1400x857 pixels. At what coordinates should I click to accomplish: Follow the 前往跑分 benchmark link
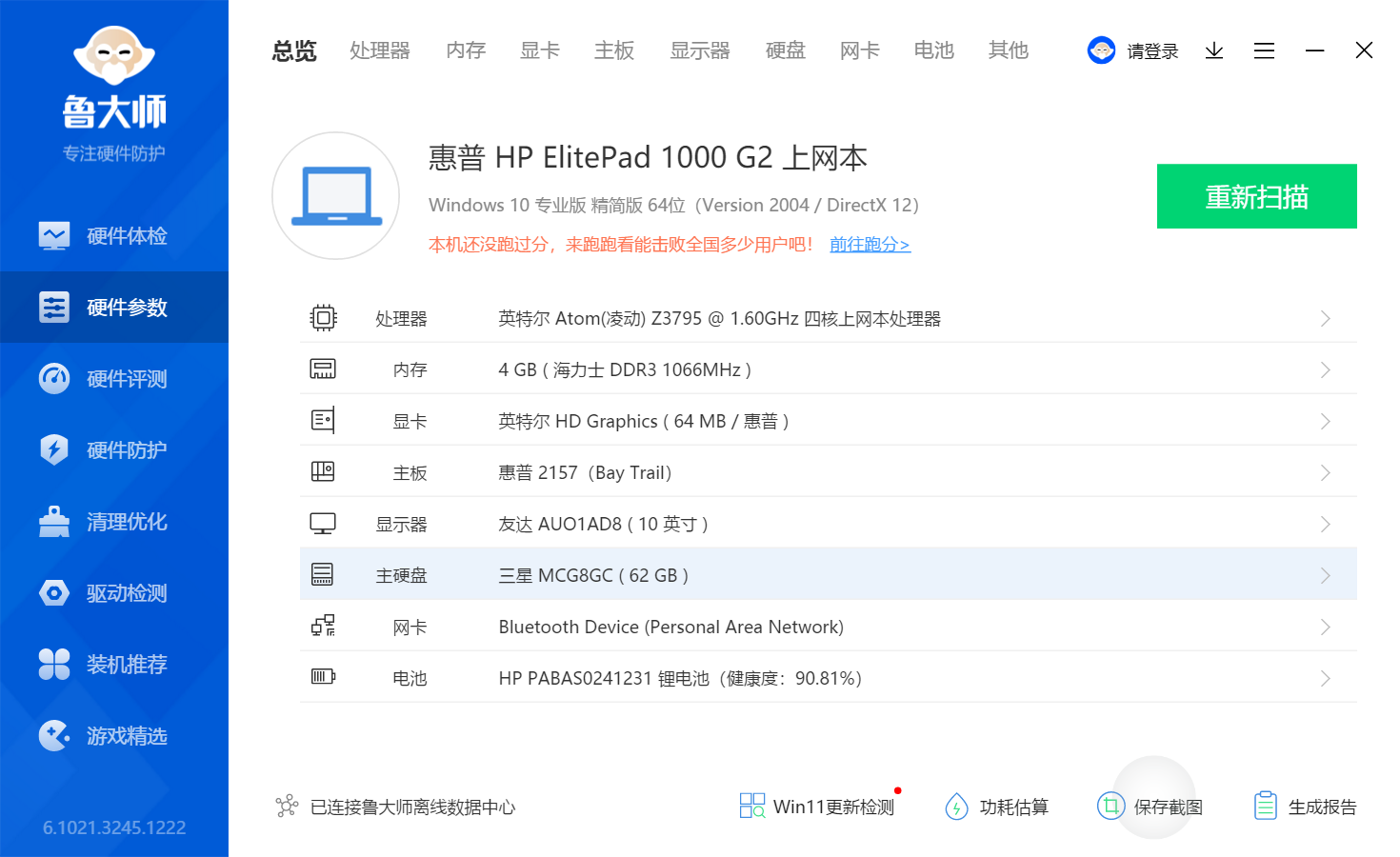coord(870,245)
